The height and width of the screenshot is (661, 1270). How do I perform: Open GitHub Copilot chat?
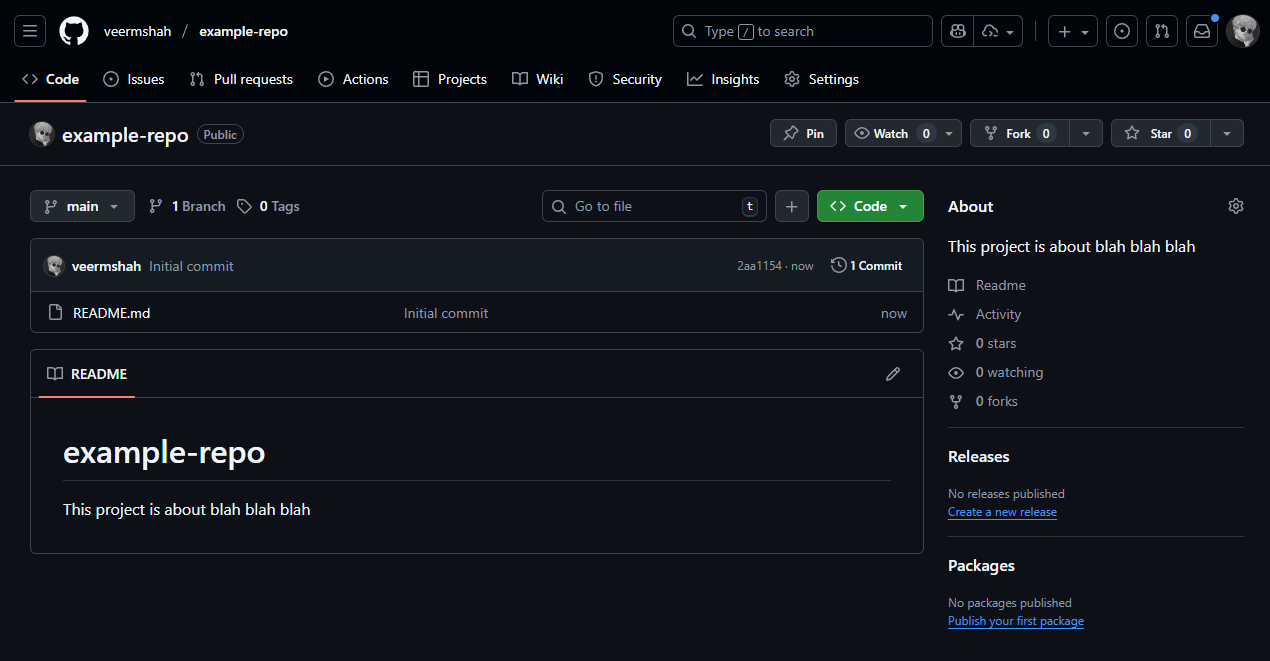click(957, 31)
